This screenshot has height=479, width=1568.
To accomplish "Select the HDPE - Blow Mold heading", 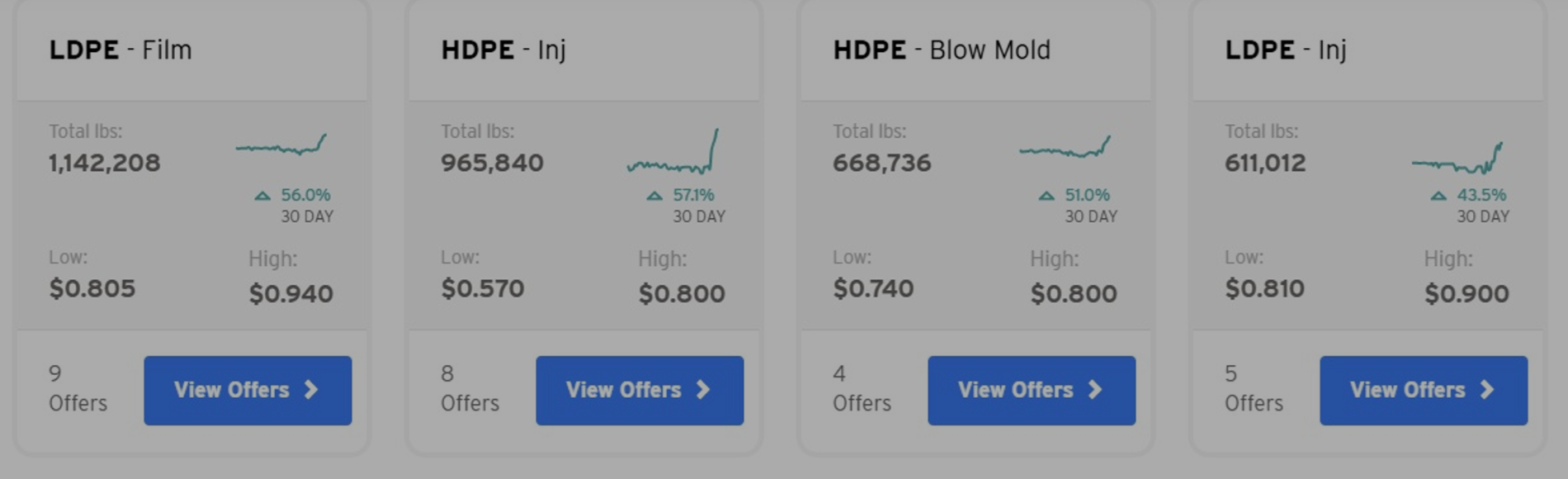I will tap(942, 50).
